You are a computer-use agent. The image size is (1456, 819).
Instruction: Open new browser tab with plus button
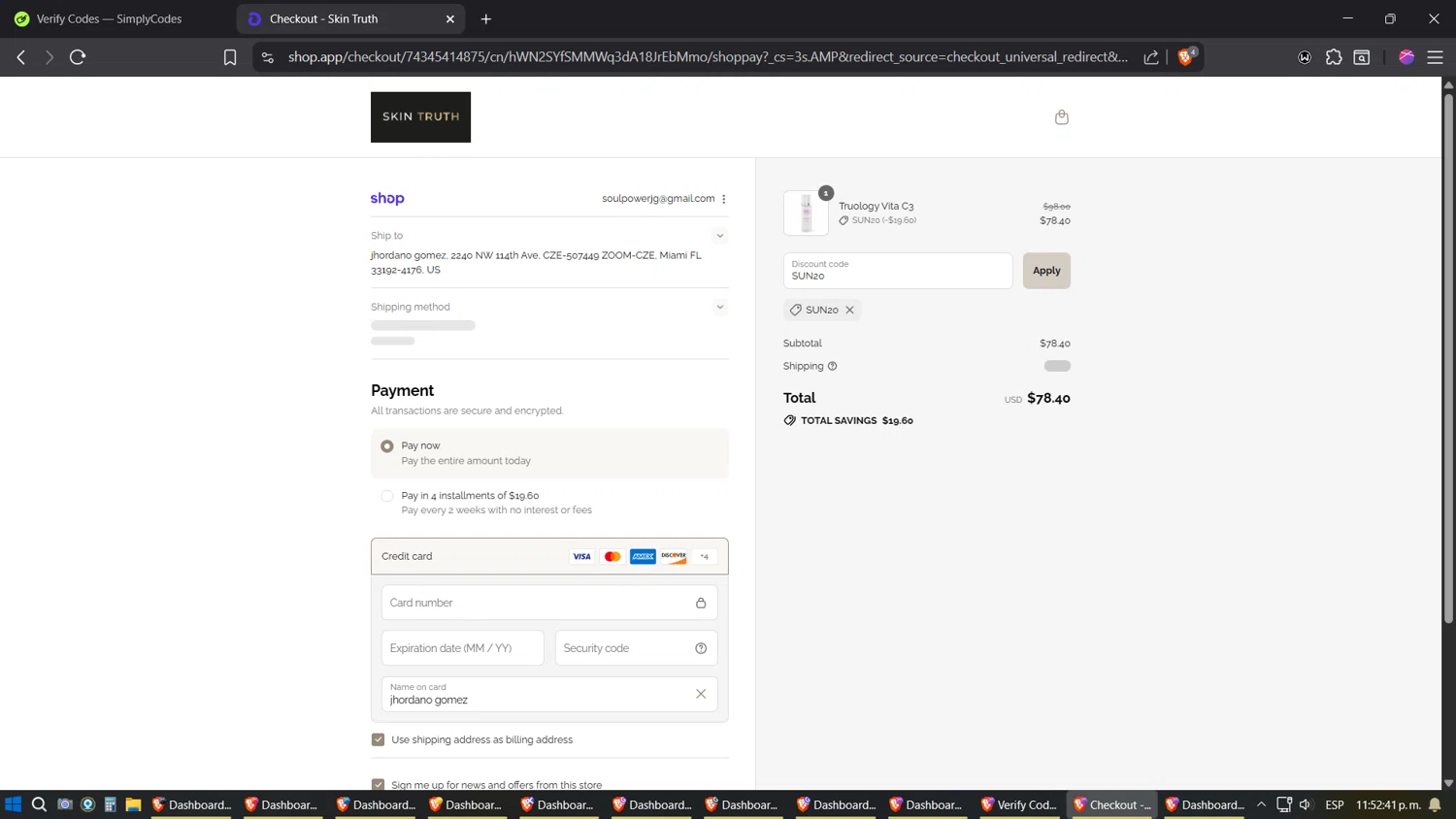click(486, 18)
